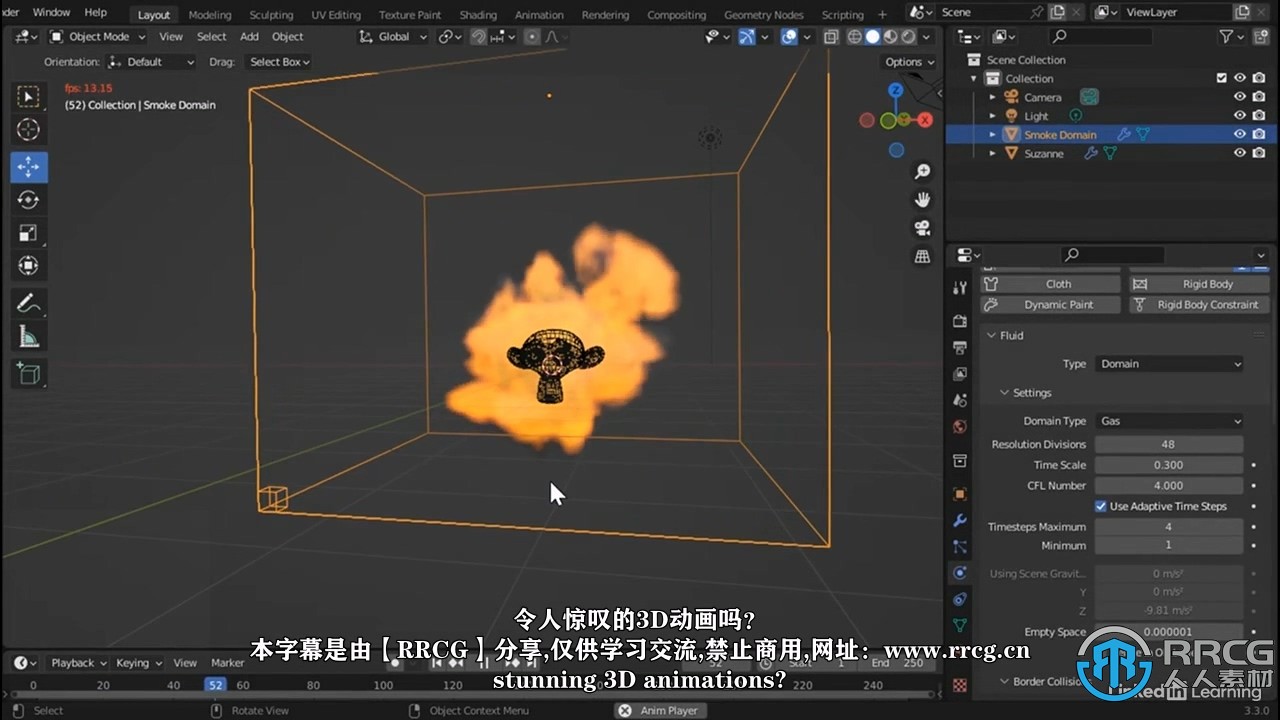
Task: Switch to the Geometry Nodes workspace tab
Action: pos(763,15)
